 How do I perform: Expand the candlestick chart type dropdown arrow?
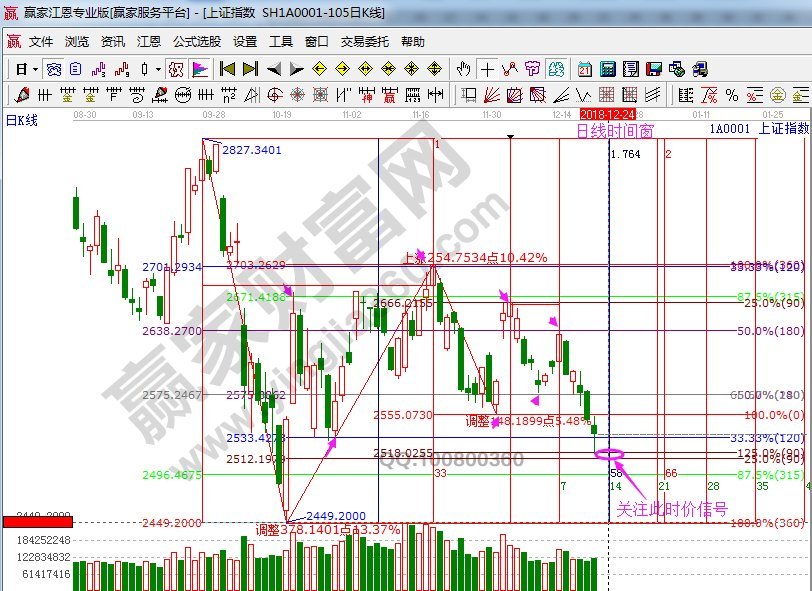pos(159,69)
